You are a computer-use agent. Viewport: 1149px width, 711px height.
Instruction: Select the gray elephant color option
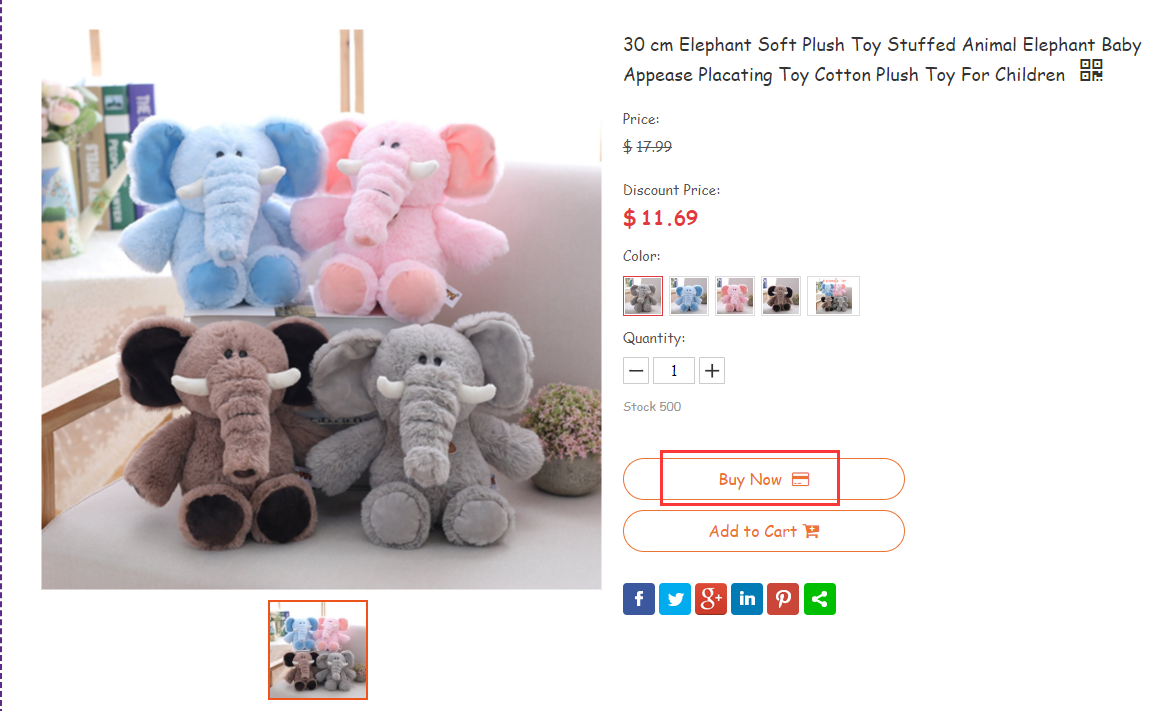click(643, 296)
